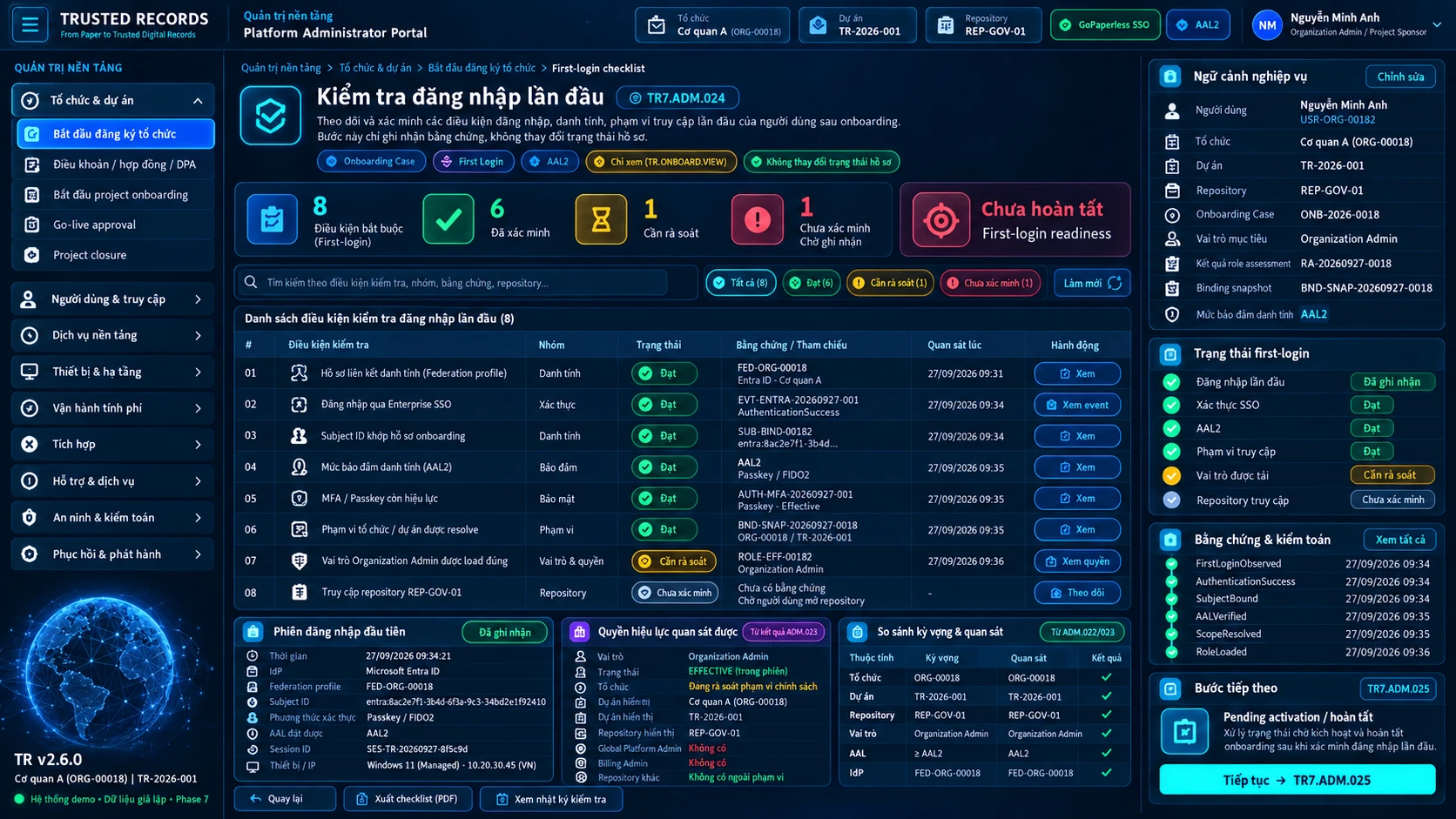Click Cần rà soát status in row 07
The height and width of the screenshot is (819, 1456).
tap(674, 562)
